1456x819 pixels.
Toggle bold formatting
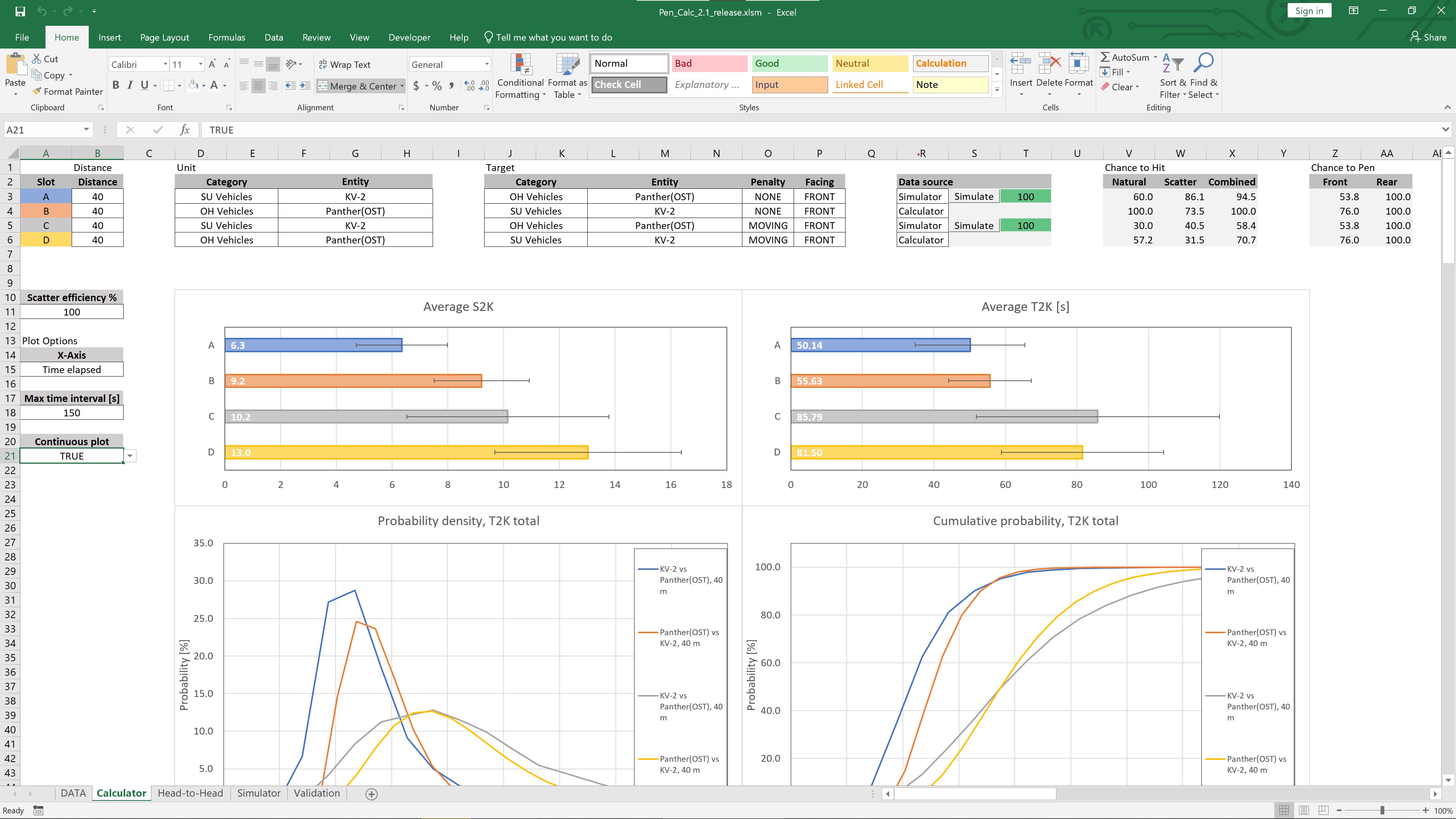pos(116,85)
